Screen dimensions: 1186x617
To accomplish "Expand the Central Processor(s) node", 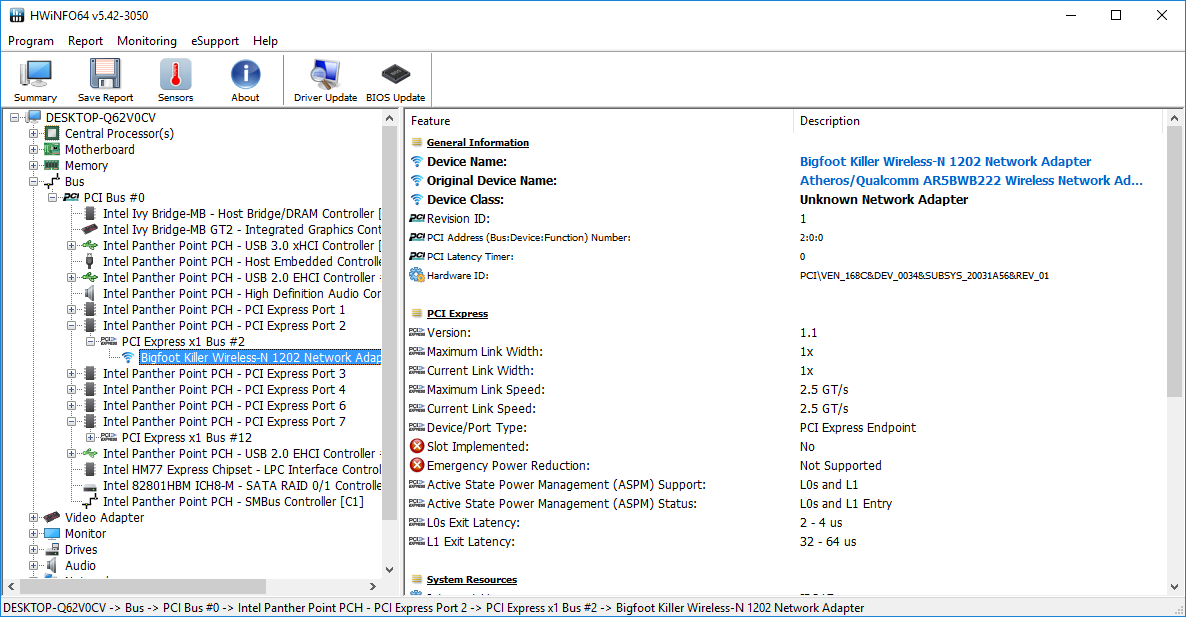I will coord(33,133).
